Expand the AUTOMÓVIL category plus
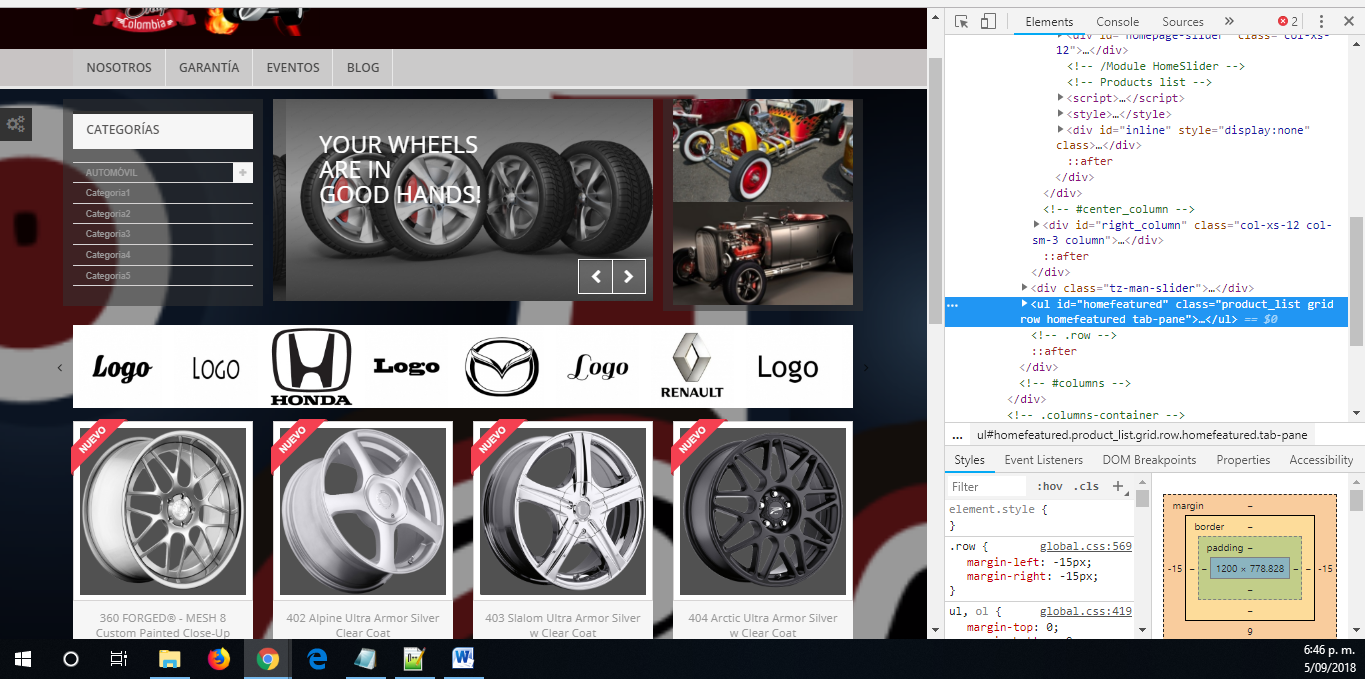The width and height of the screenshot is (1365, 679). (243, 173)
